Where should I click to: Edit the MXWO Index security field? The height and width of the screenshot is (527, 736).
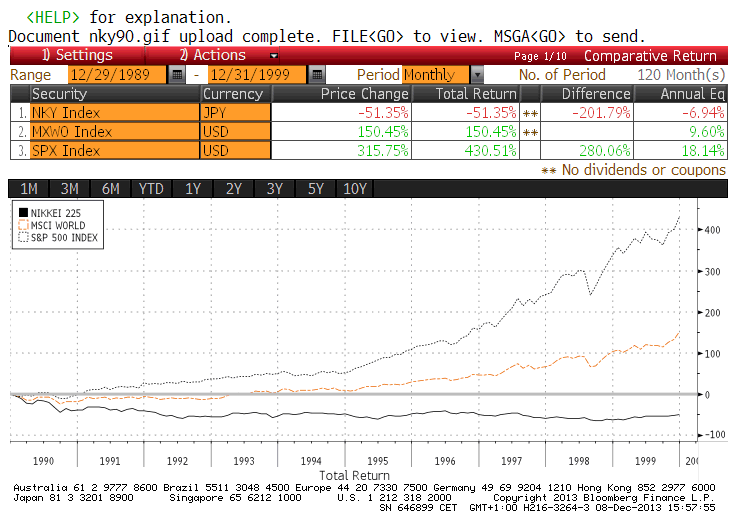tap(115, 132)
